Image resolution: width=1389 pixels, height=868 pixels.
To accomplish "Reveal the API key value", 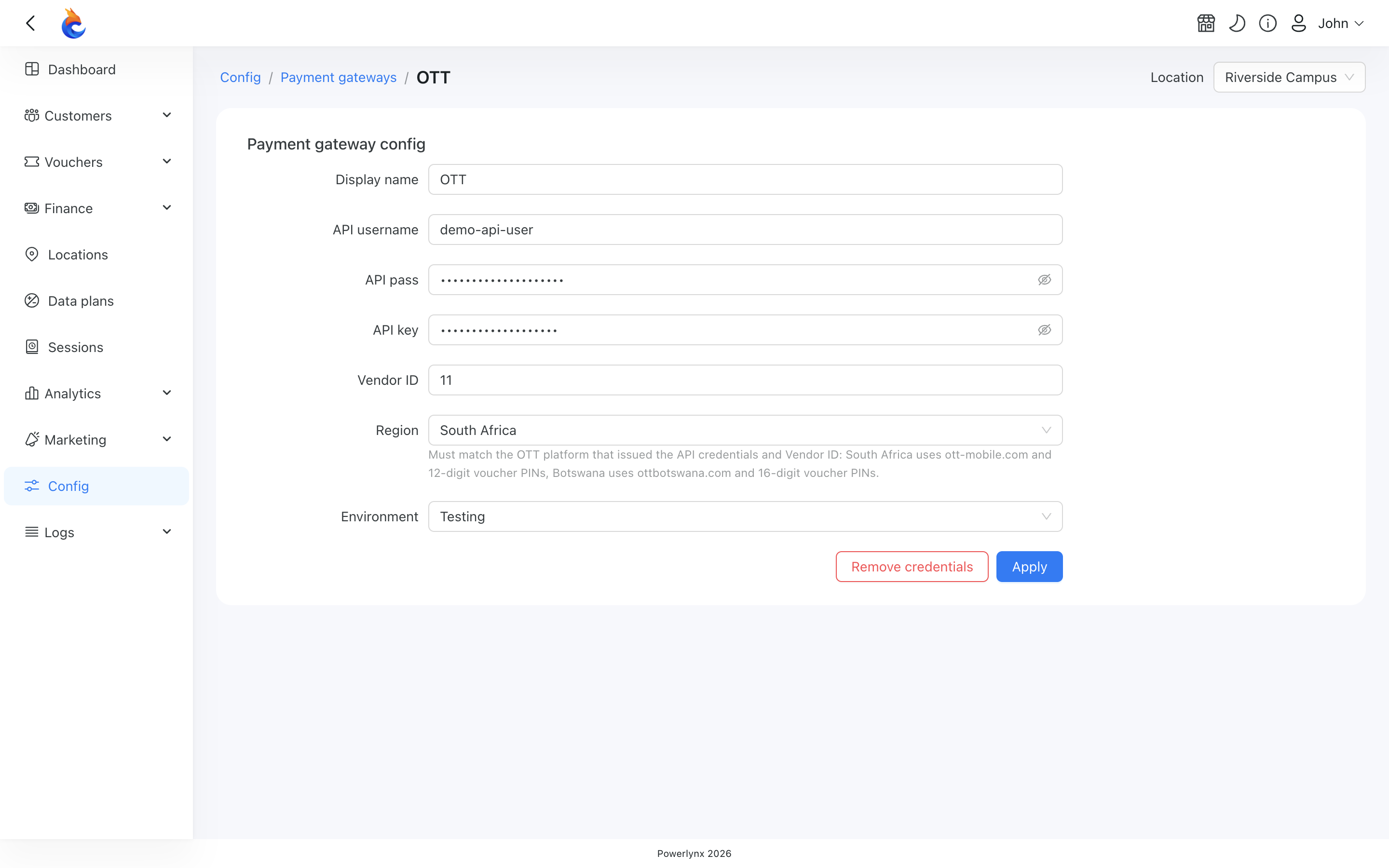I will click(x=1045, y=329).
